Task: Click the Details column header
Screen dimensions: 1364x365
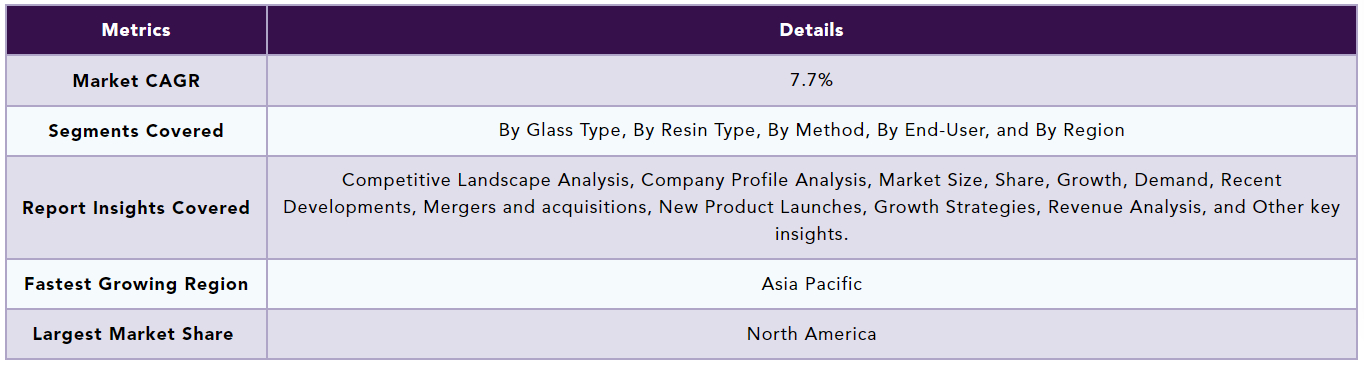Action: point(811,30)
